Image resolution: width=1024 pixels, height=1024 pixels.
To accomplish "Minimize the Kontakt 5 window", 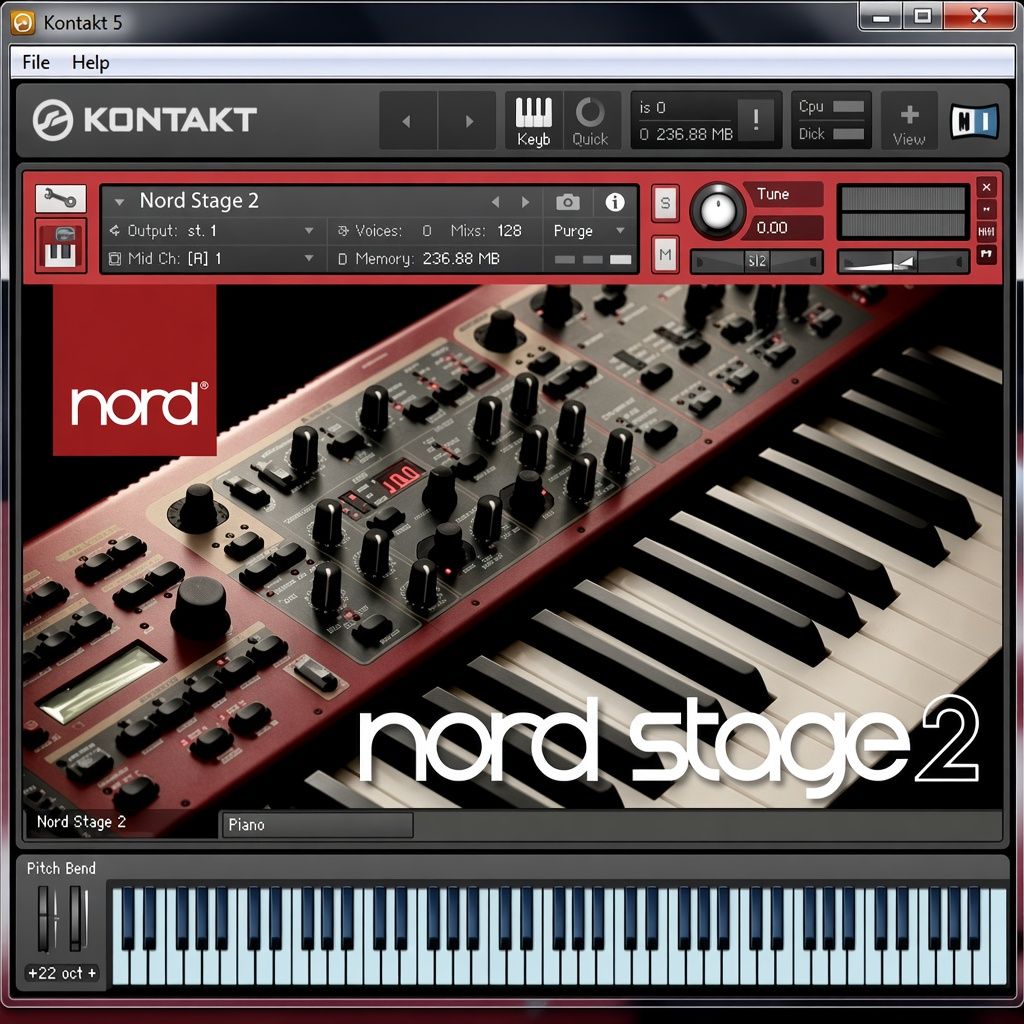I will click(x=881, y=16).
